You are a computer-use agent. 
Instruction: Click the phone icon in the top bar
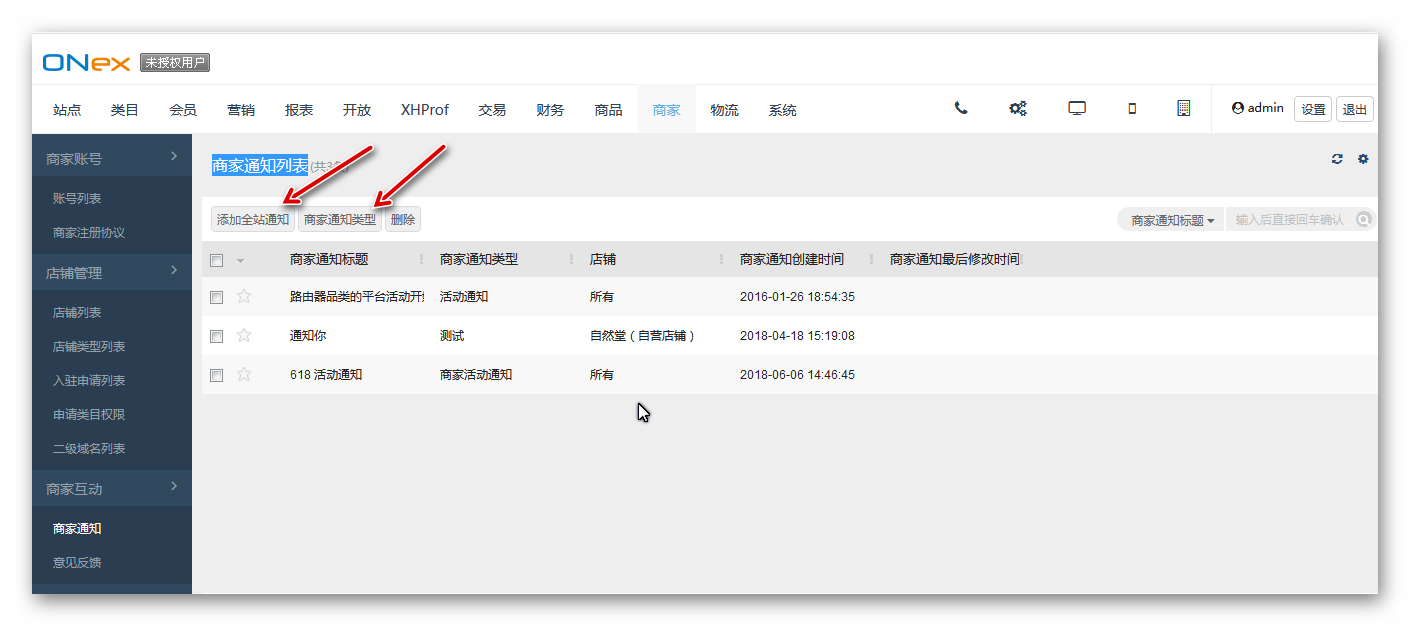961,109
